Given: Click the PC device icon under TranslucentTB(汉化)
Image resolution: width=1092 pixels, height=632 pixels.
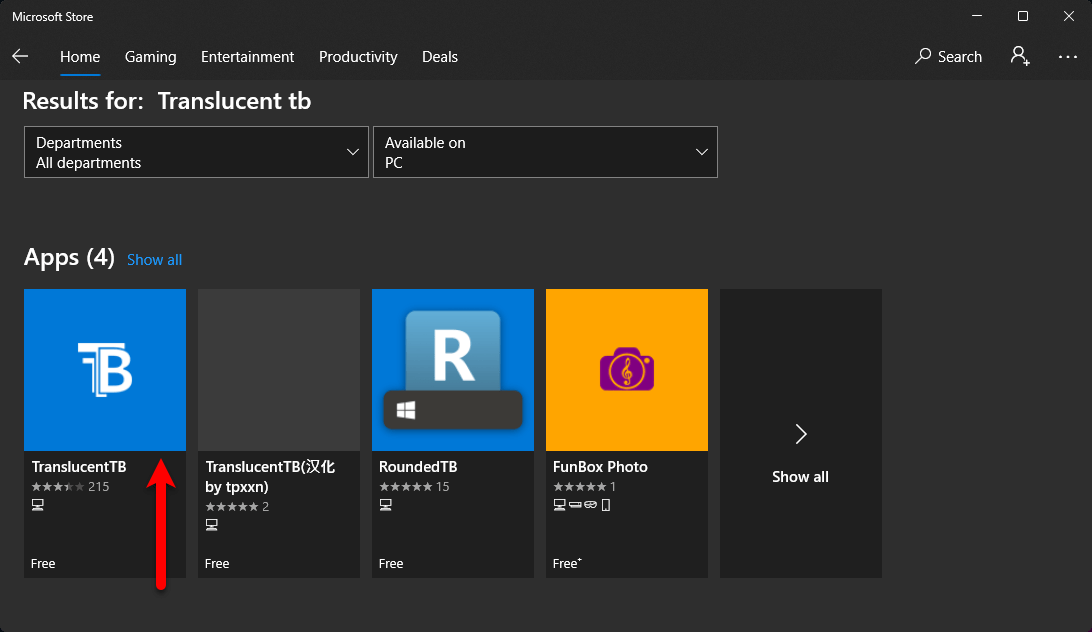Looking at the screenshot, I should tap(212, 524).
